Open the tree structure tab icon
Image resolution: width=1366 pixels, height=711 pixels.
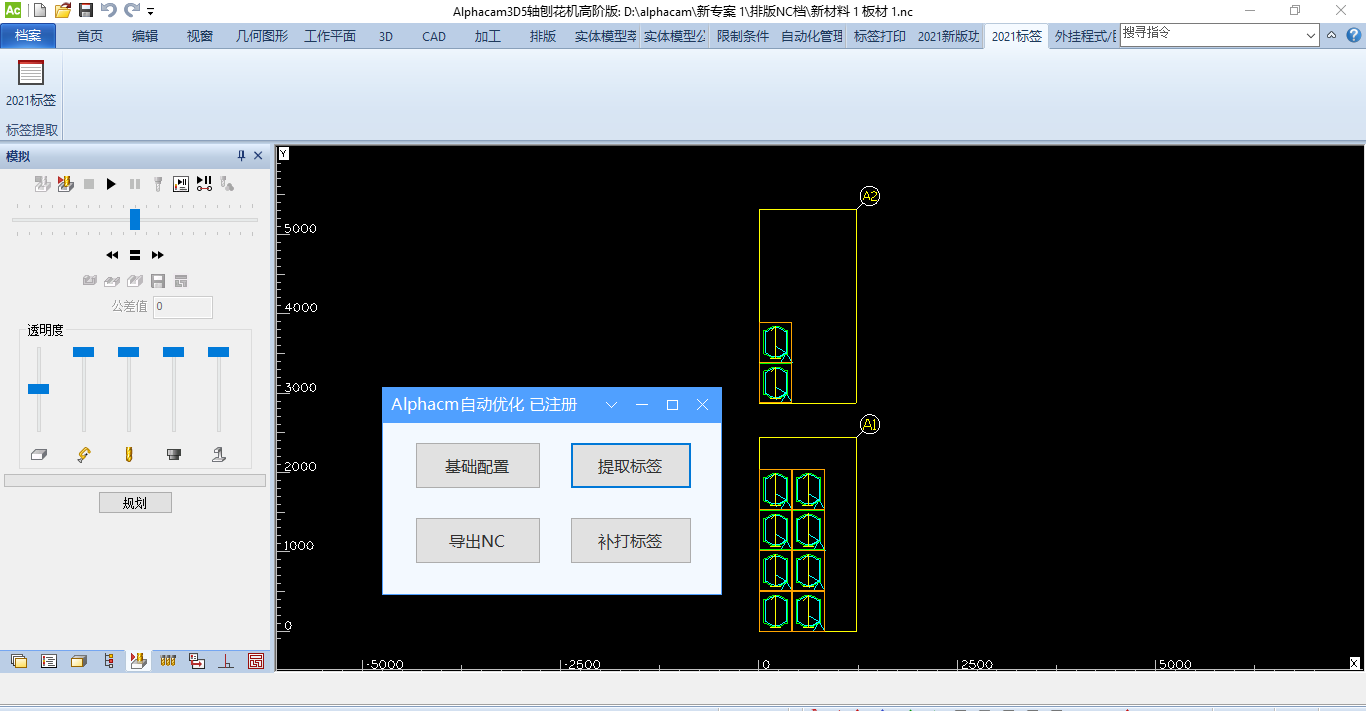(x=108, y=661)
